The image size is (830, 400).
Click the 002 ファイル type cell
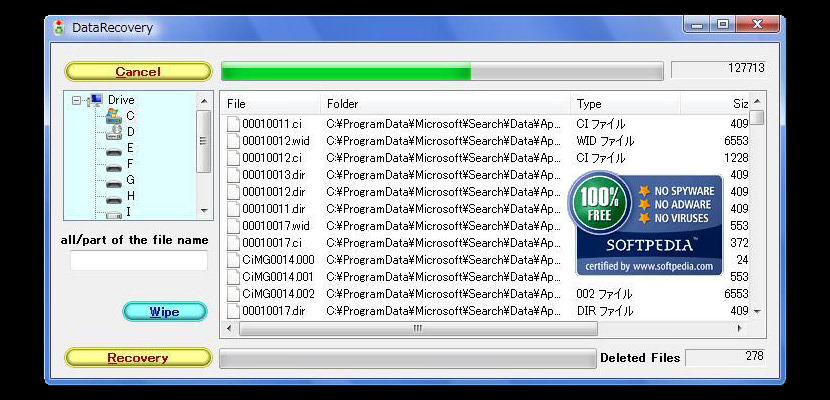604,294
